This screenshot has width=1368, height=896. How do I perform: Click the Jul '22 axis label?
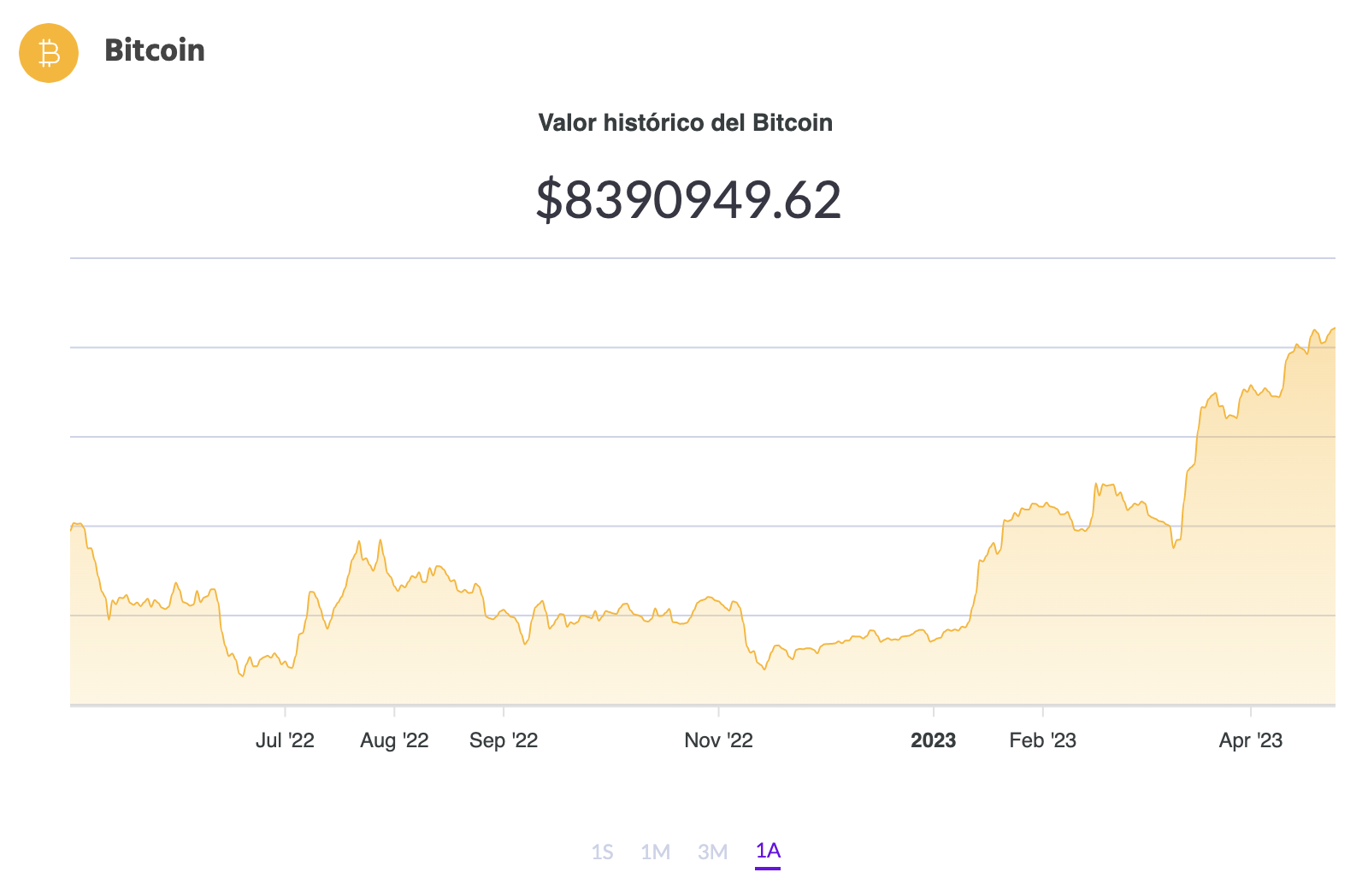coord(286,740)
